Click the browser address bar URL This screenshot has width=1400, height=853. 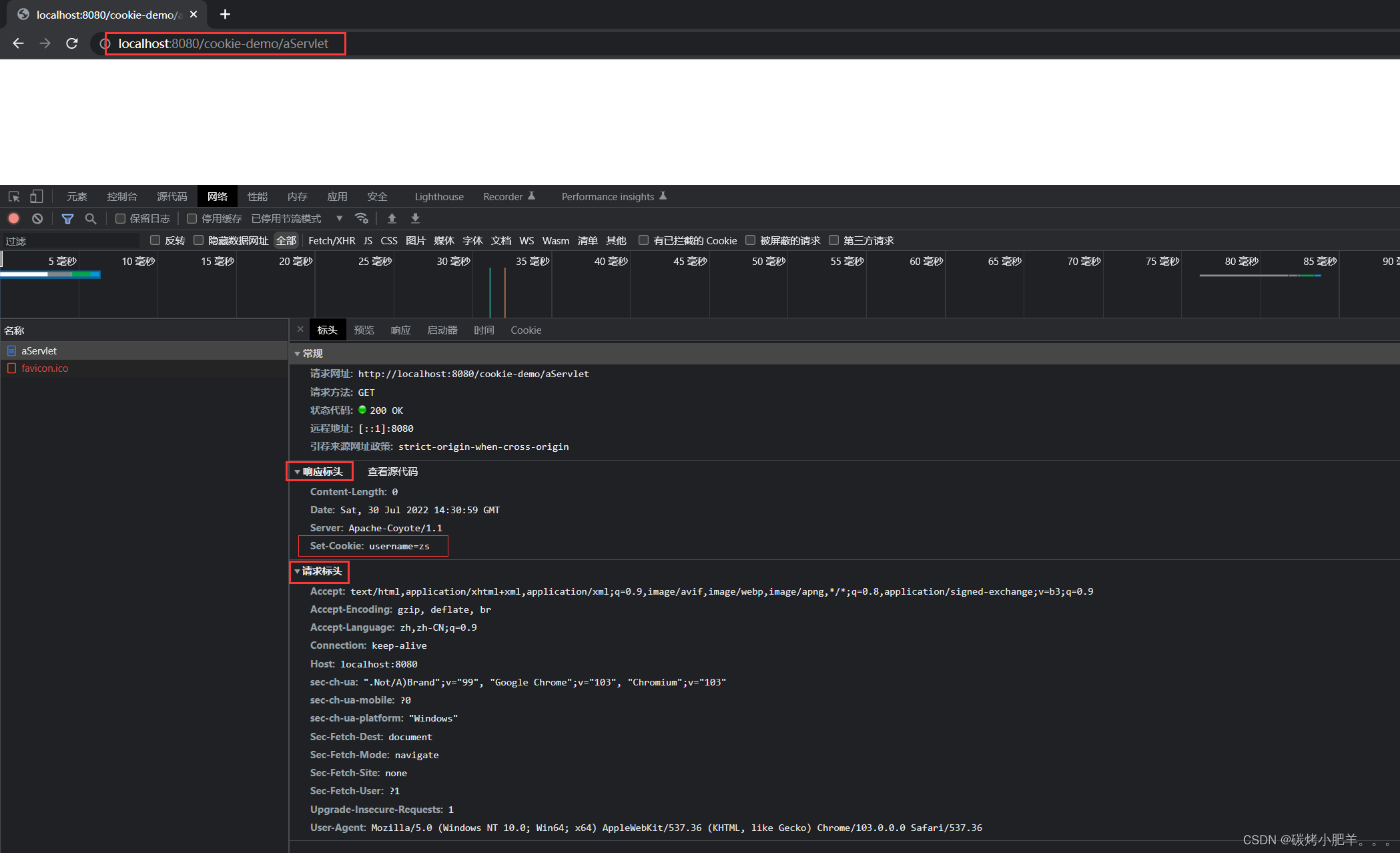click(224, 43)
